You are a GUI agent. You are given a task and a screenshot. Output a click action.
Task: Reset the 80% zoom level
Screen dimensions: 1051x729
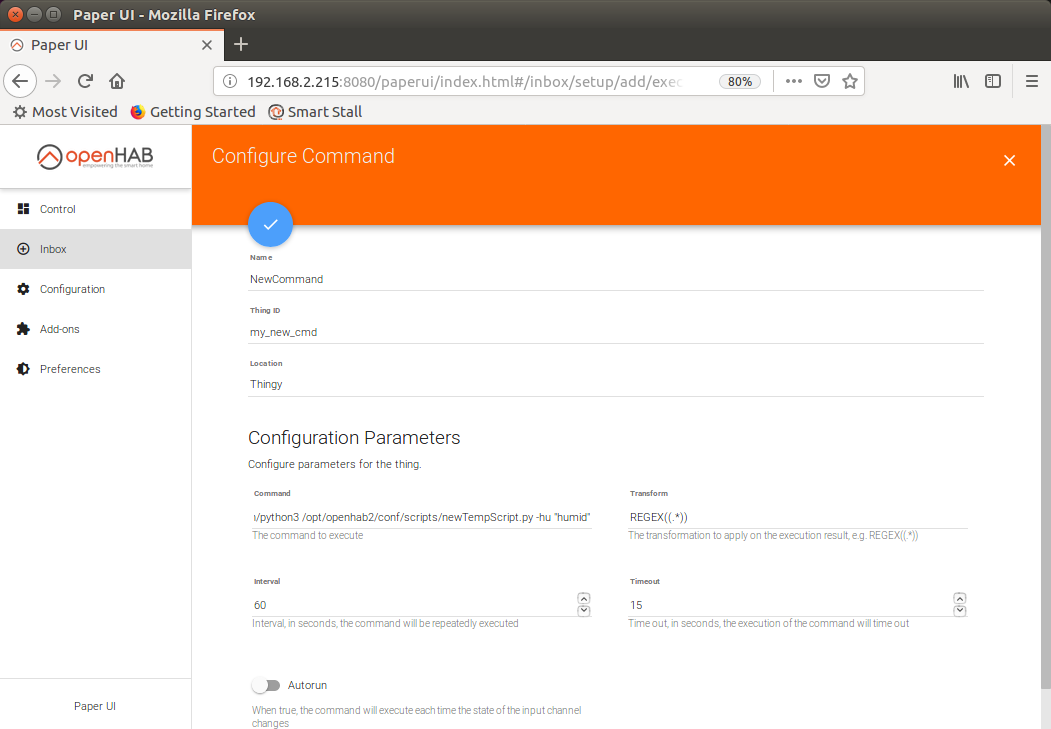click(740, 81)
